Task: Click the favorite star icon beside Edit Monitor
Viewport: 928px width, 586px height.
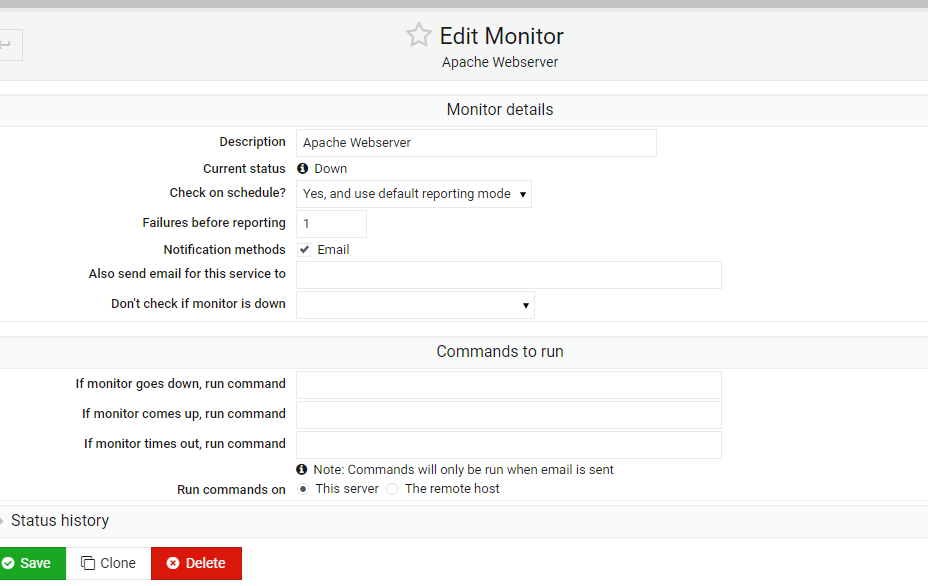Action: point(418,35)
